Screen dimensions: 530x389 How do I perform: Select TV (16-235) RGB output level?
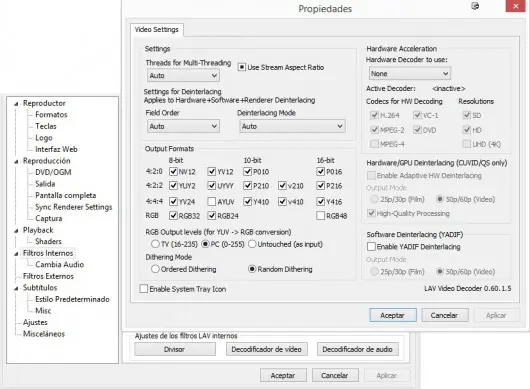(x=155, y=244)
